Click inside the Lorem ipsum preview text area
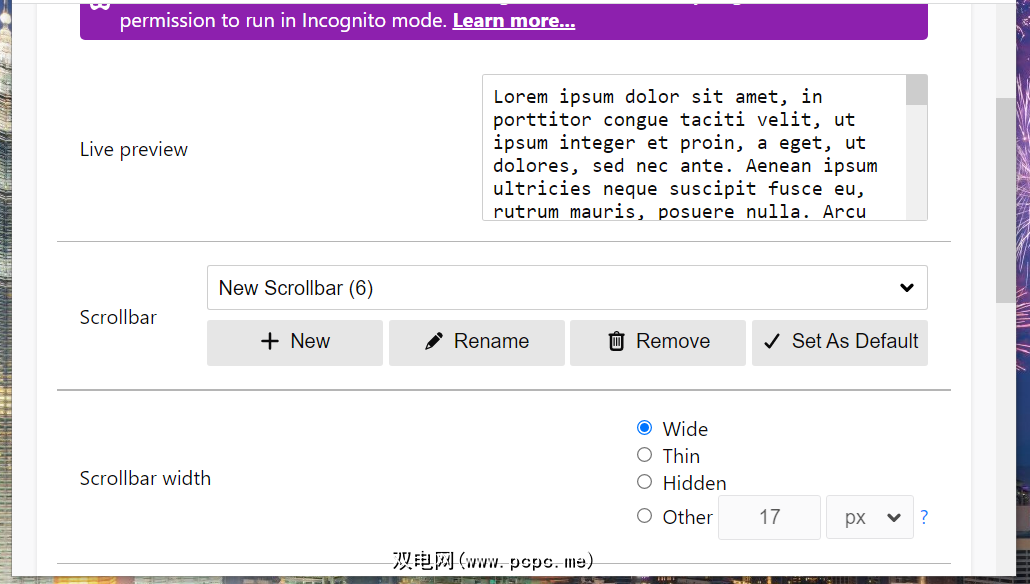The width and height of the screenshot is (1030, 584). tap(690, 150)
